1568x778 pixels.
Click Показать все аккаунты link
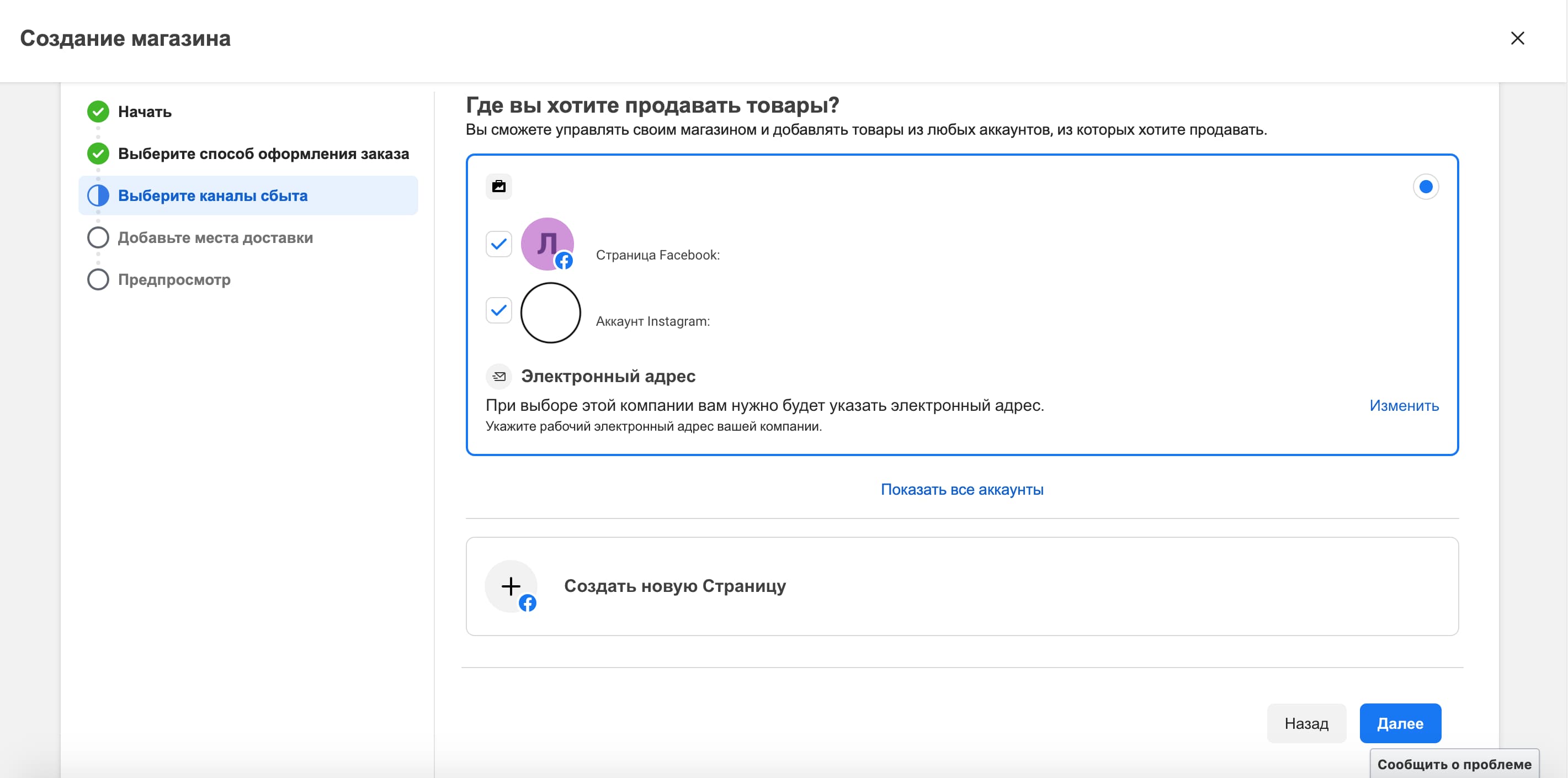coord(962,489)
